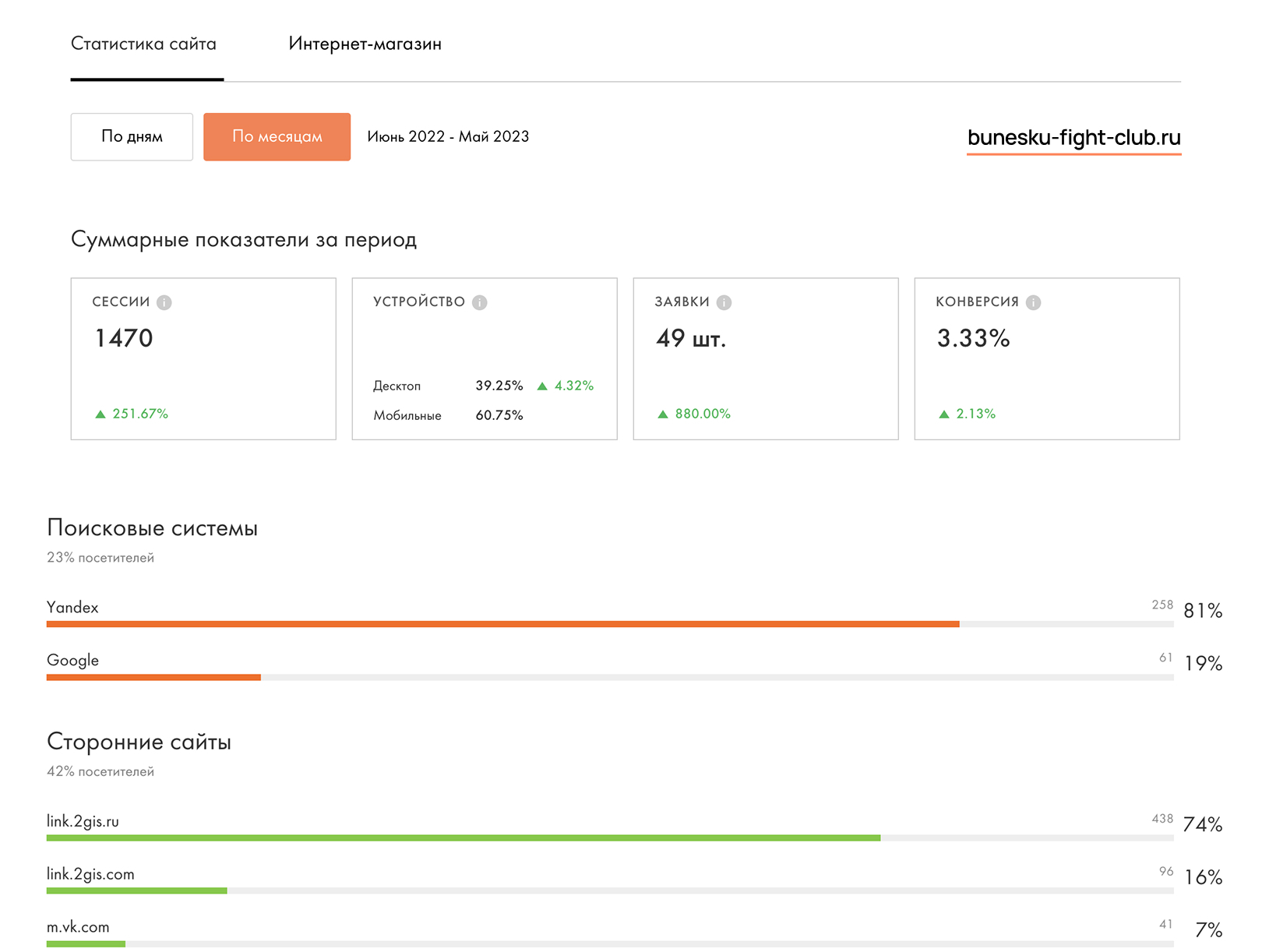Screen dimensions: 1262x952
Task: Click the green growth arrow under sessions count
Action: point(100,414)
